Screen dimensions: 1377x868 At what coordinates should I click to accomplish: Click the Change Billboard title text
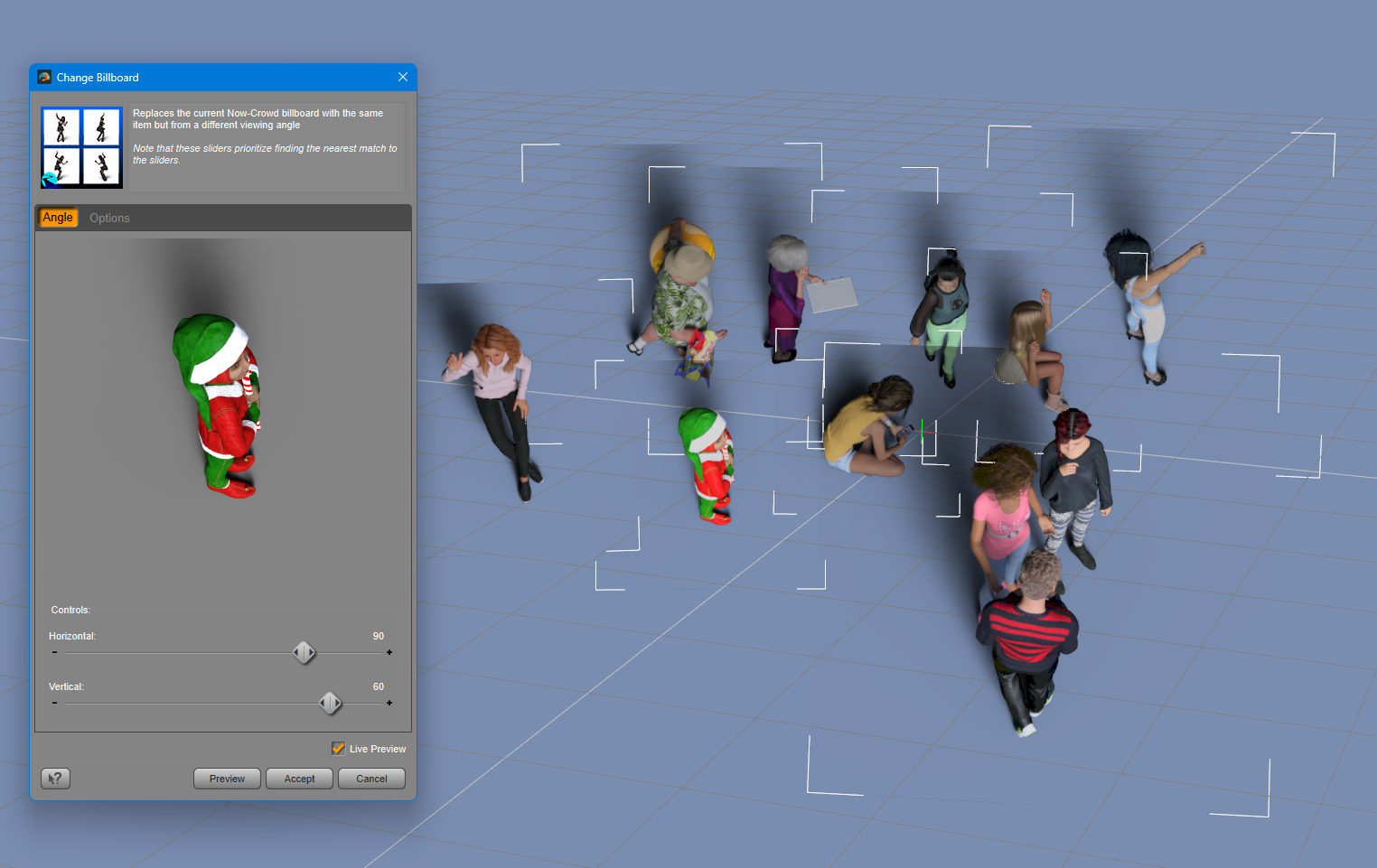tap(98, 78)
